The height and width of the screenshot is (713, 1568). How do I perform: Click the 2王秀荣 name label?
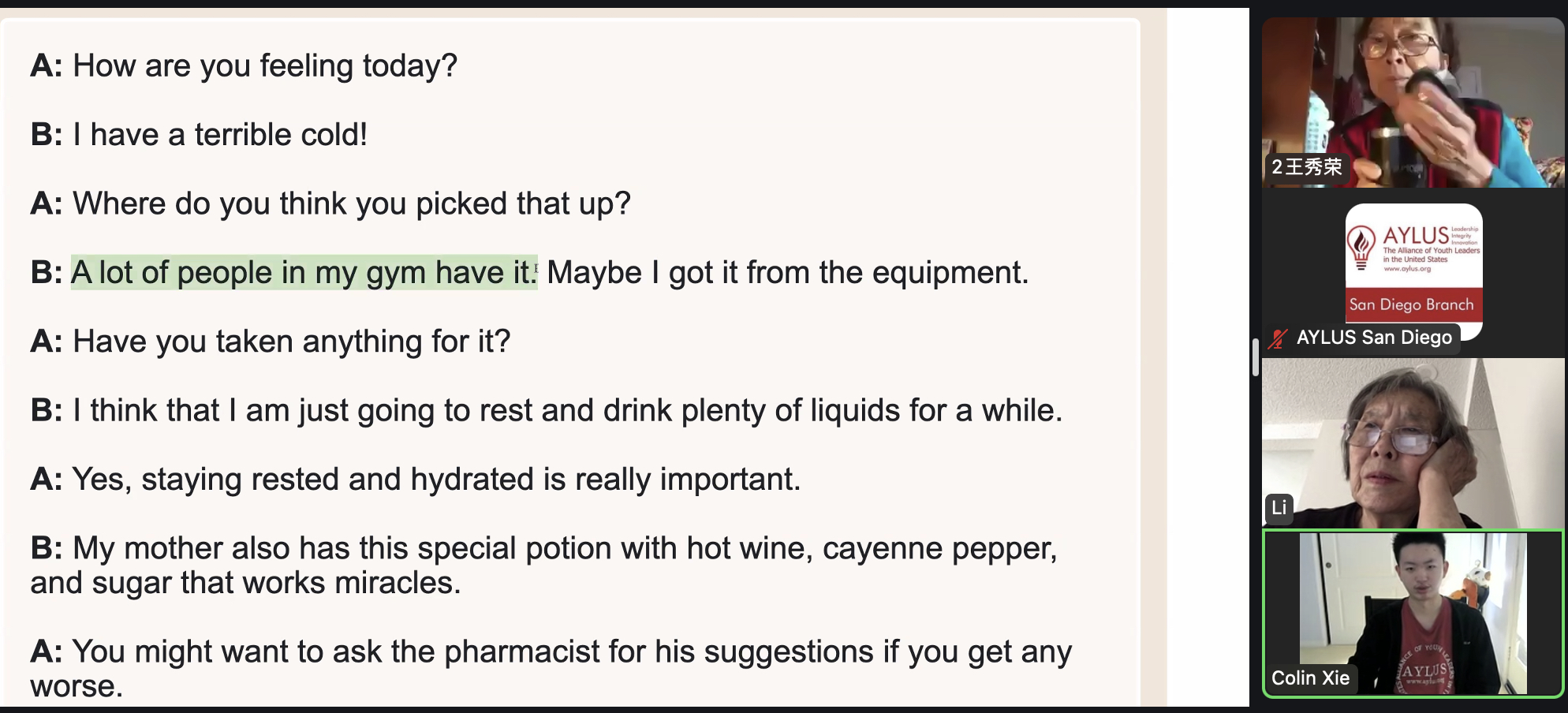[x=1306, y=167]
